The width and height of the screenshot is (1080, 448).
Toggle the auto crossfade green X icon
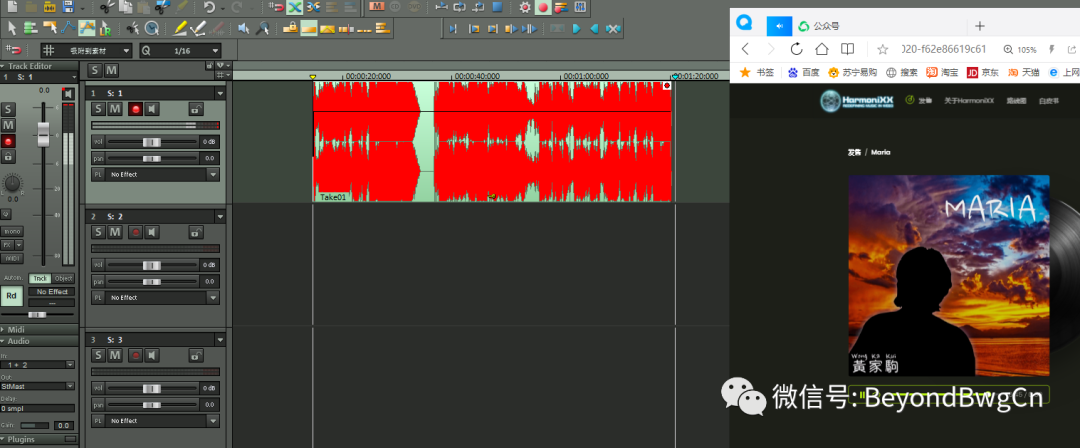pyautogui.click(x=295, y=8)
